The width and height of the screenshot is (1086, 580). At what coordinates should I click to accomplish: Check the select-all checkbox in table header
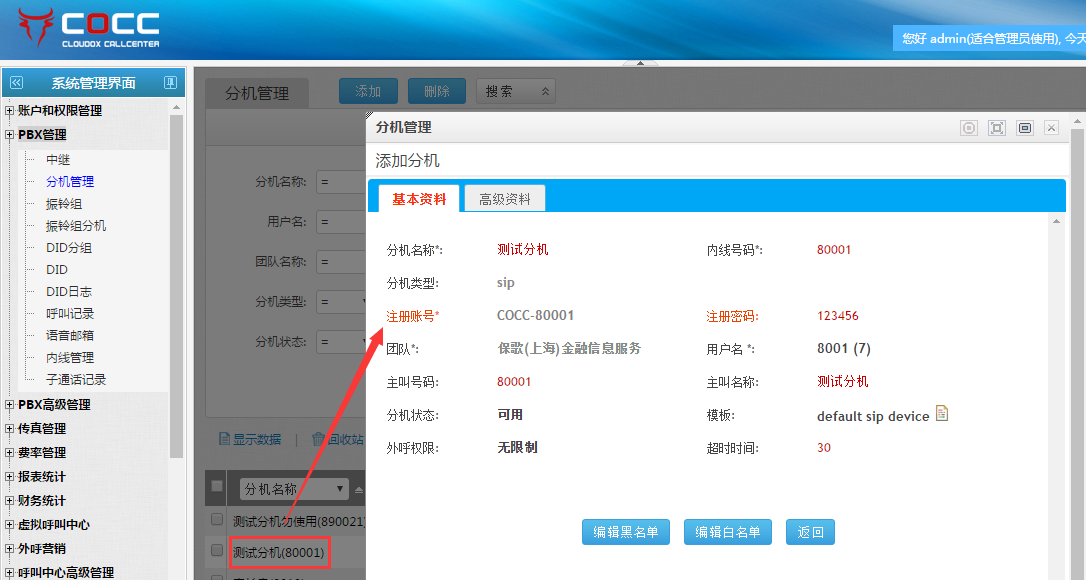click(217, 487)
